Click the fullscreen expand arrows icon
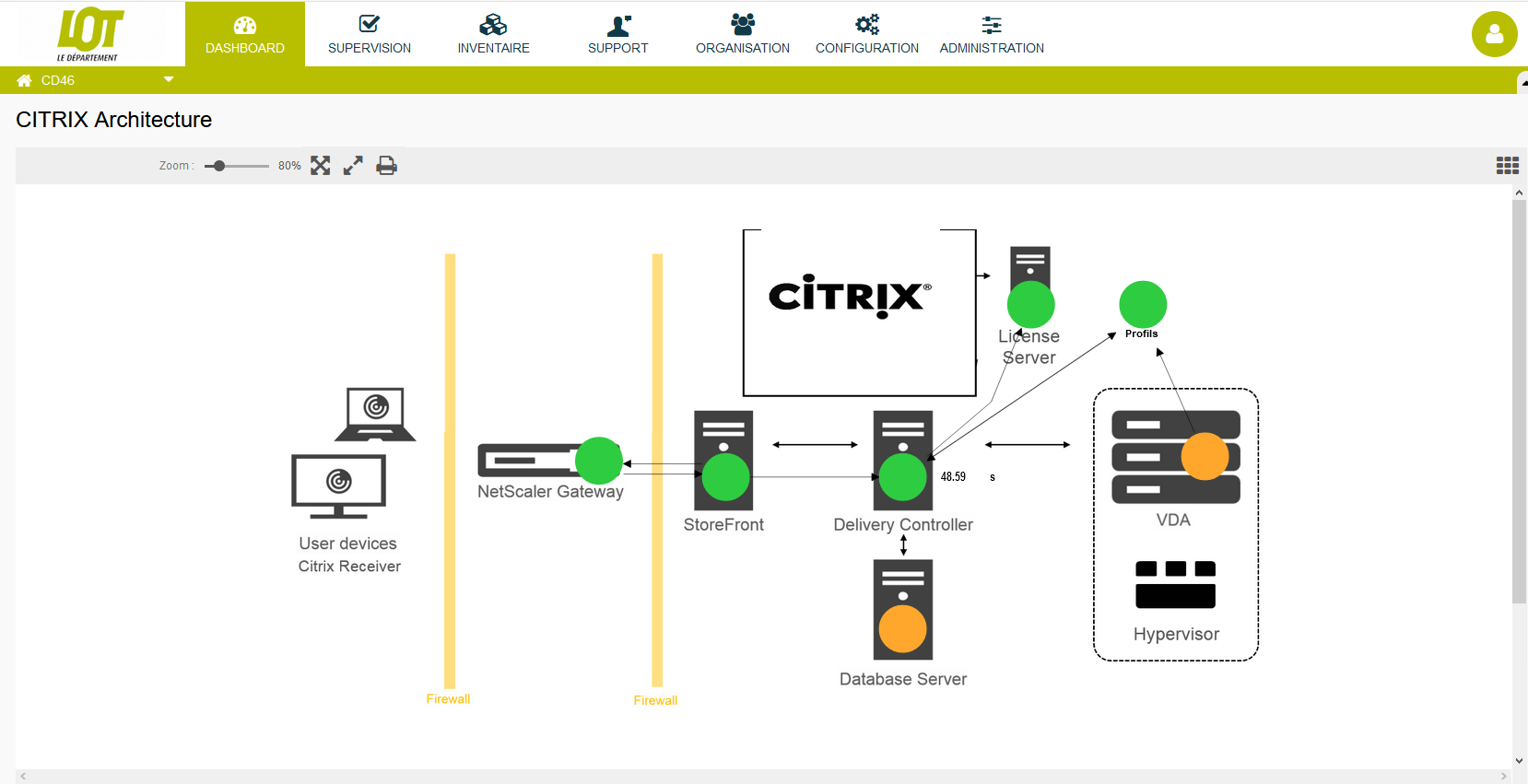Image resolution: width=1528 pixels, height=784 pixels. 353,166
